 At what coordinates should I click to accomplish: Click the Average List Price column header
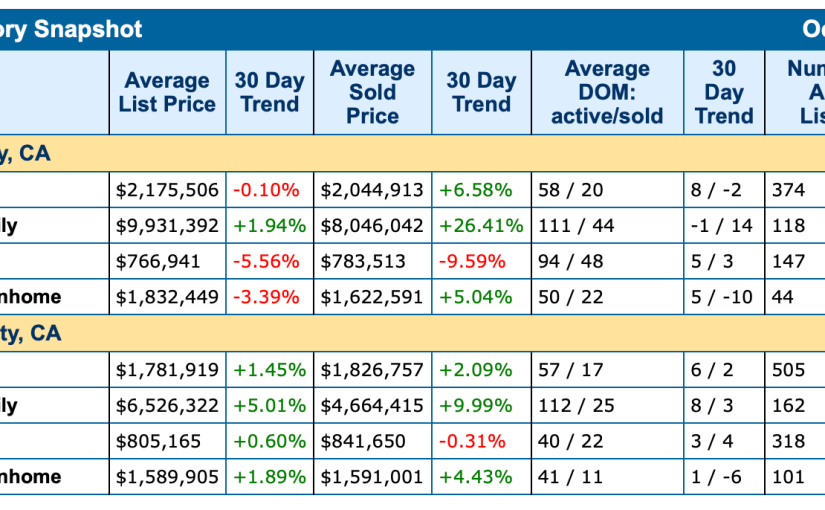[167, 92]
